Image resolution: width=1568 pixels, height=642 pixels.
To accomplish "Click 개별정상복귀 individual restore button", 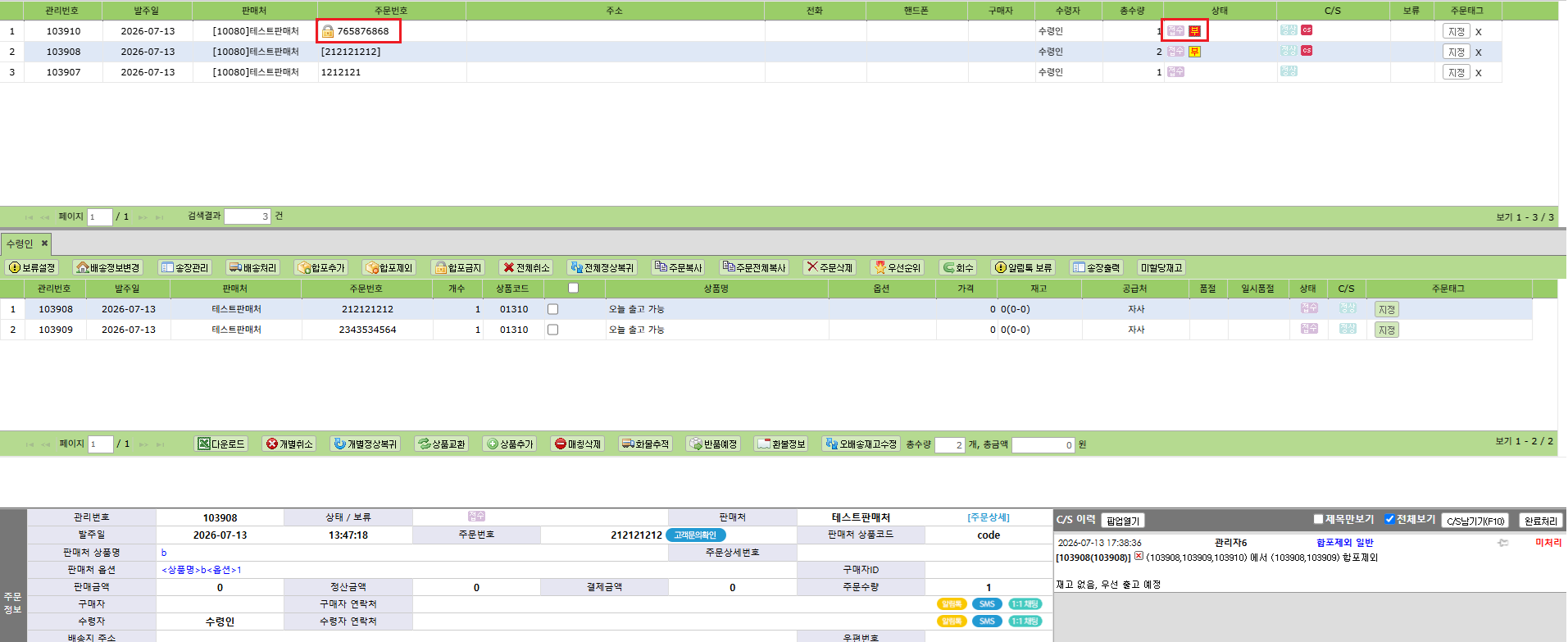I will [x=365, y=444].
